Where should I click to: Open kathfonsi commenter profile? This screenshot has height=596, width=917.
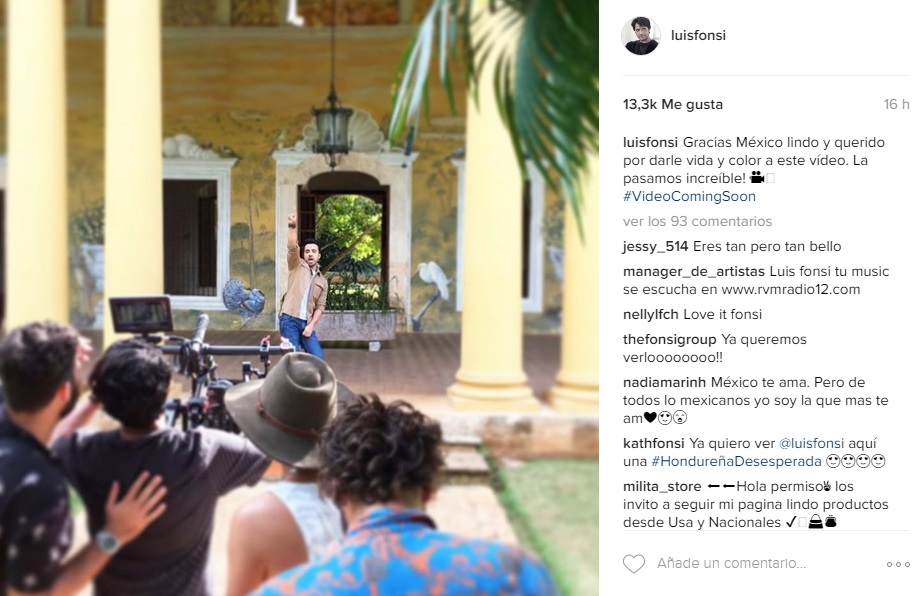click(653, 444)
